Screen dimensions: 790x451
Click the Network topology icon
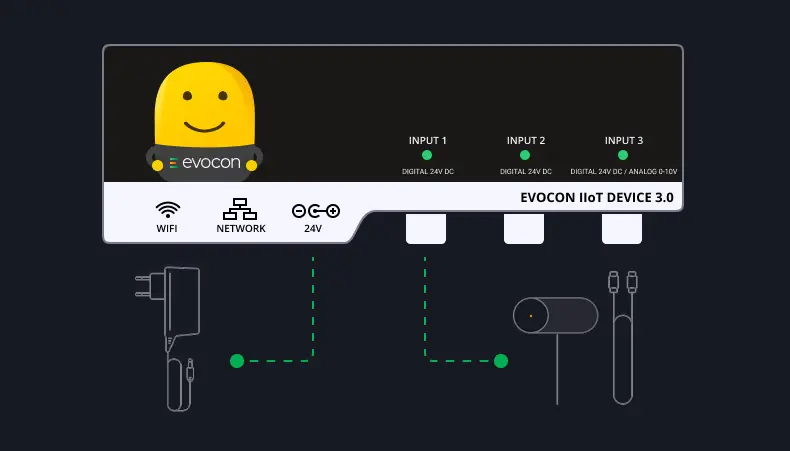pos(240,209)
